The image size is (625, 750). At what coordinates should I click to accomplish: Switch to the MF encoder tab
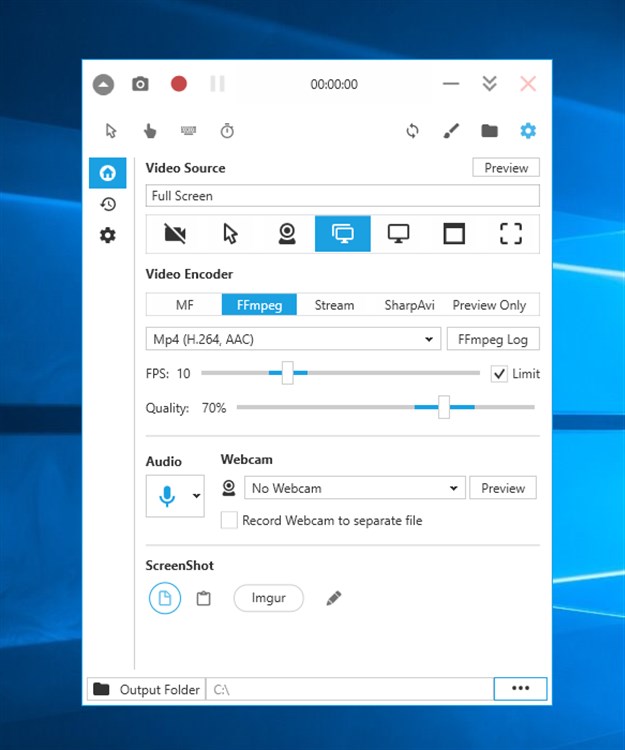185,305
